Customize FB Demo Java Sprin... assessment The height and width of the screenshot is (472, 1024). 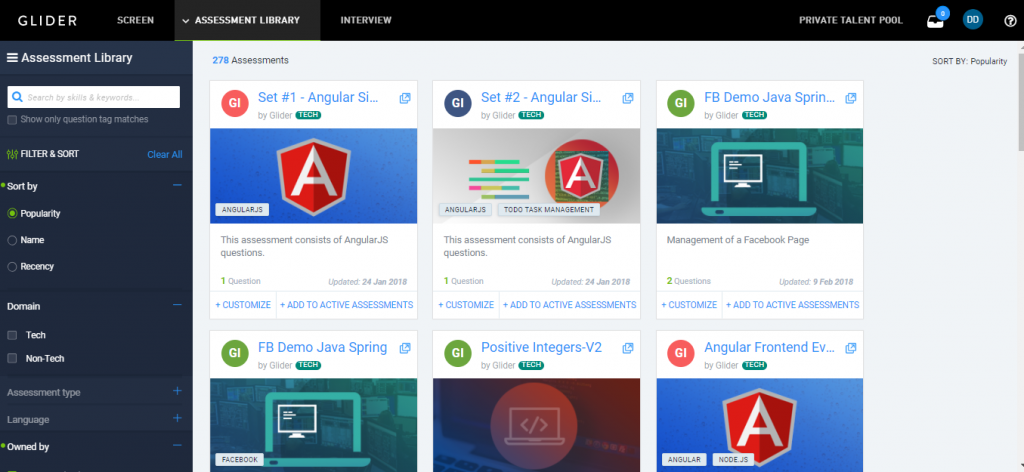tap(689, 305)
